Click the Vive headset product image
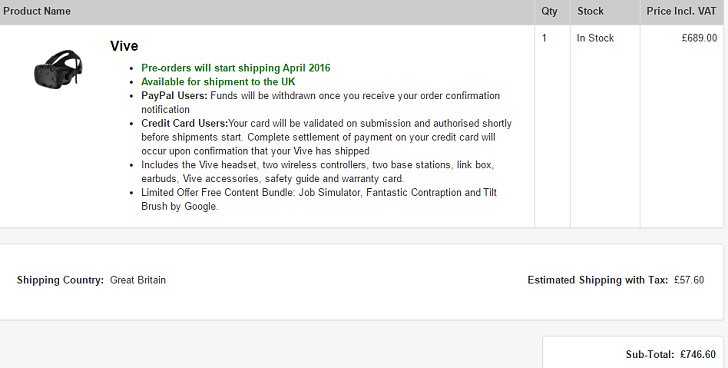 point(58,69)
